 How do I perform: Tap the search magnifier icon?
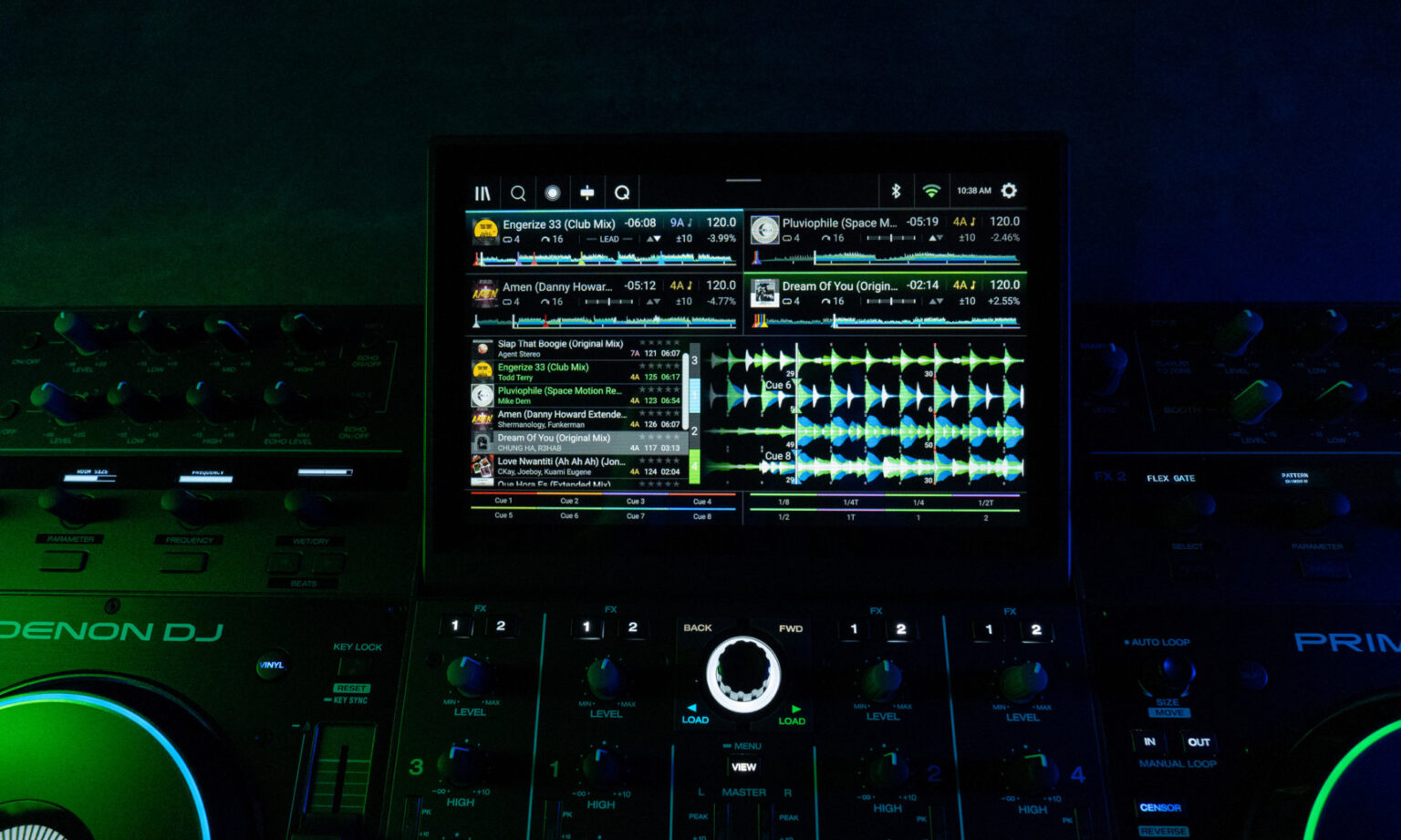(x=518, y=193)
